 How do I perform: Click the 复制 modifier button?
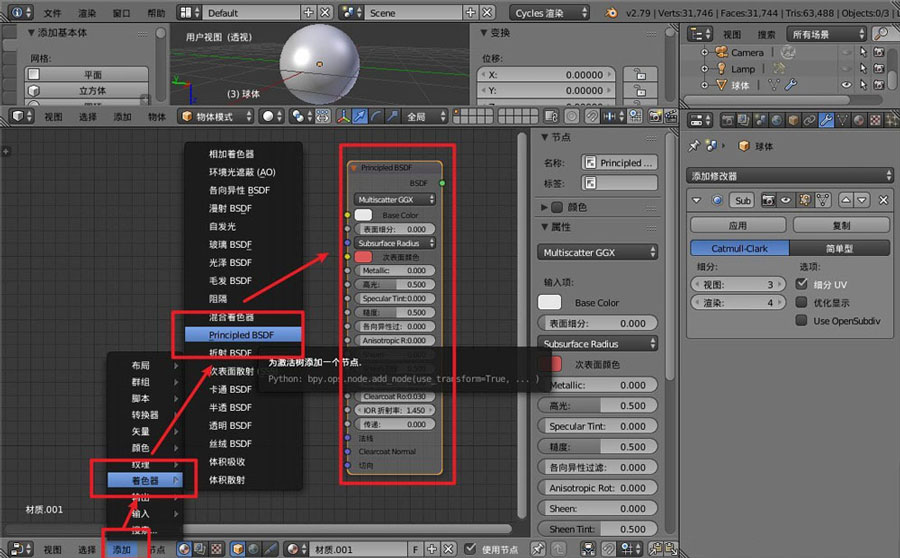[841, 225]
